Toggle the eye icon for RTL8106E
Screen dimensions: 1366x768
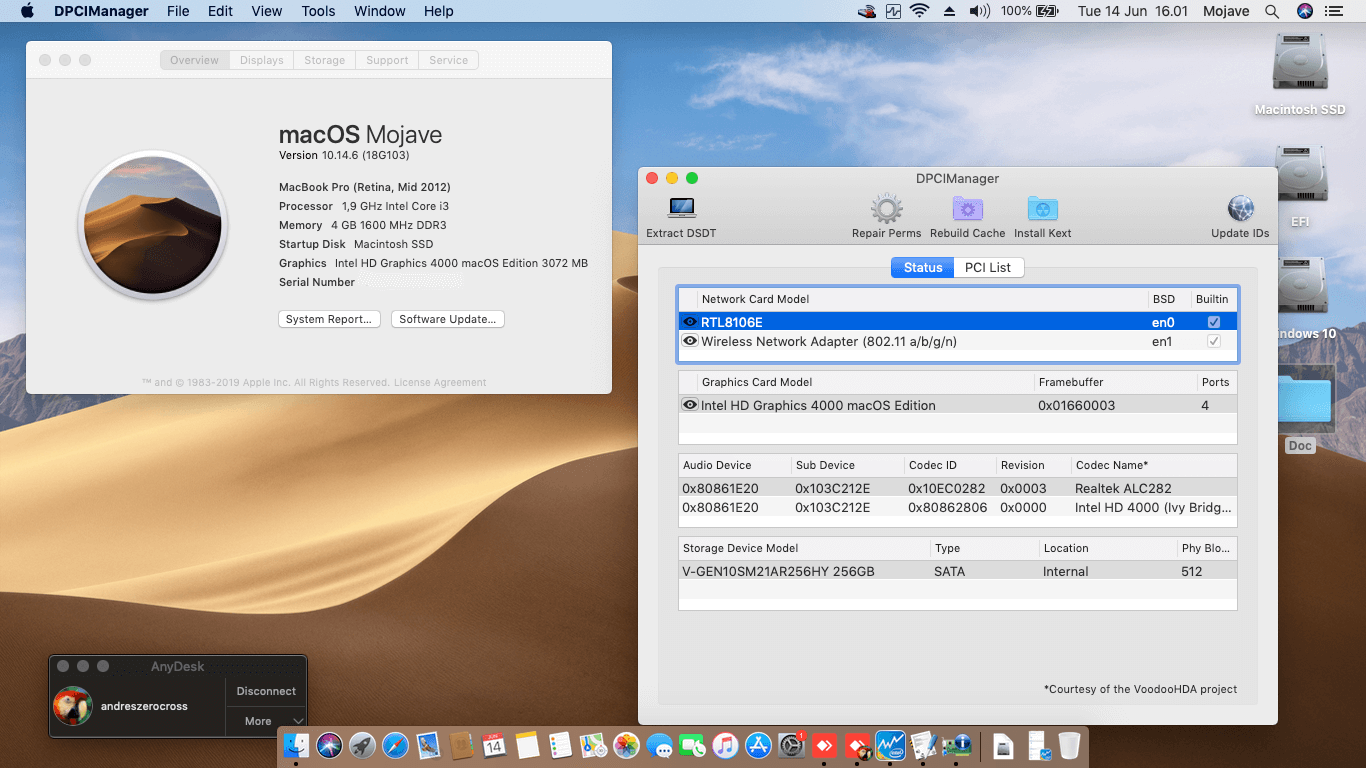tap(690, 322)
